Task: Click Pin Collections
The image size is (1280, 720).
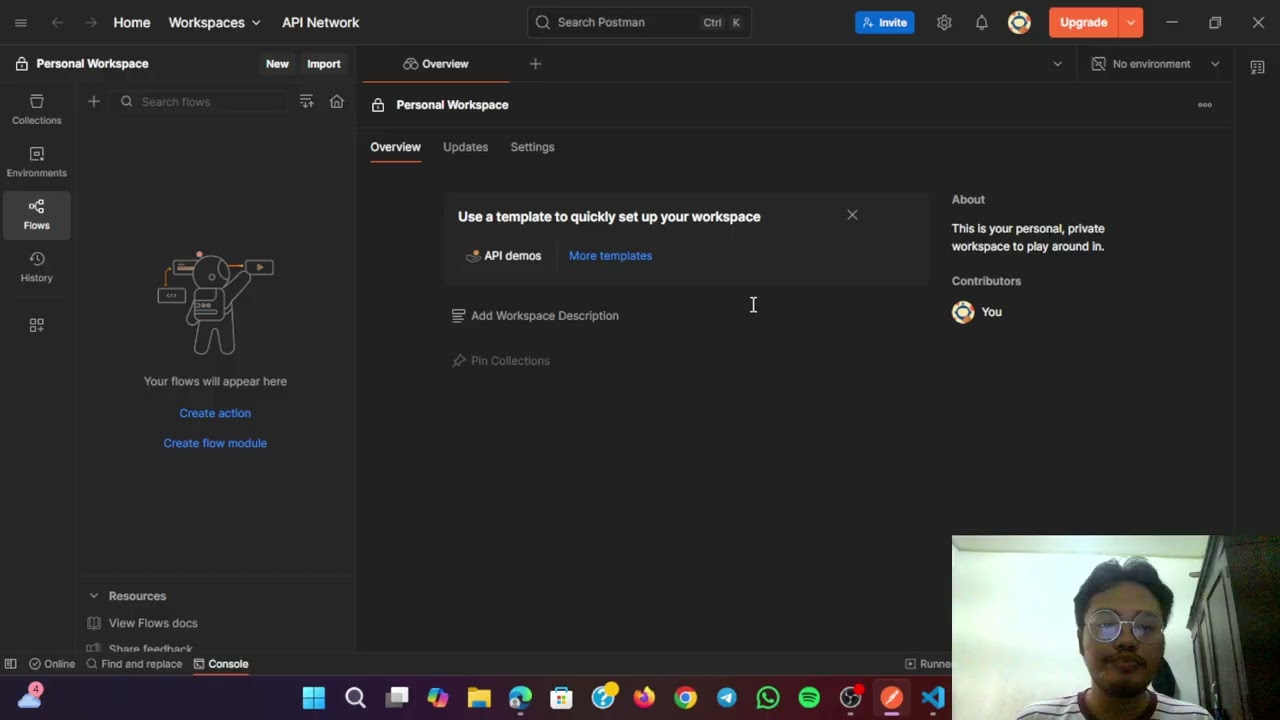Action: pyautogui.click(x=500, y=361)
